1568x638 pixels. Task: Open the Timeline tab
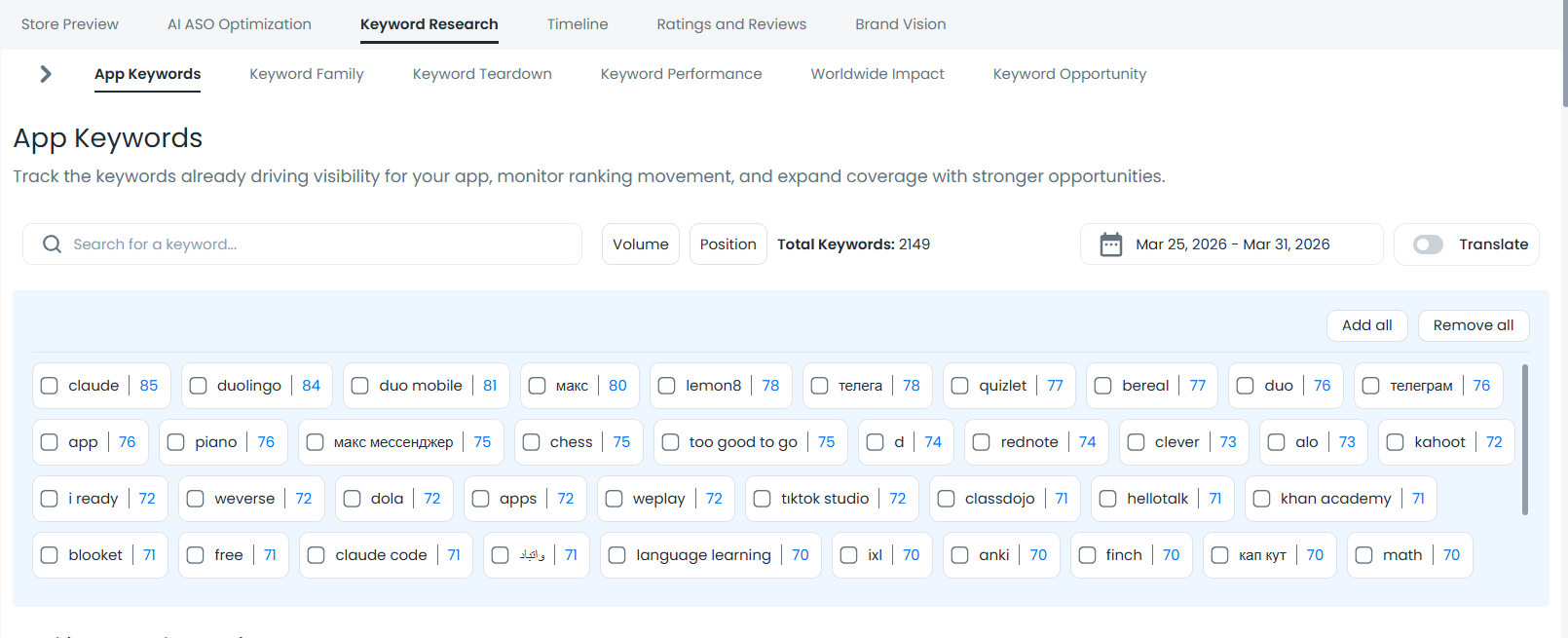click(x=578, y=24)
